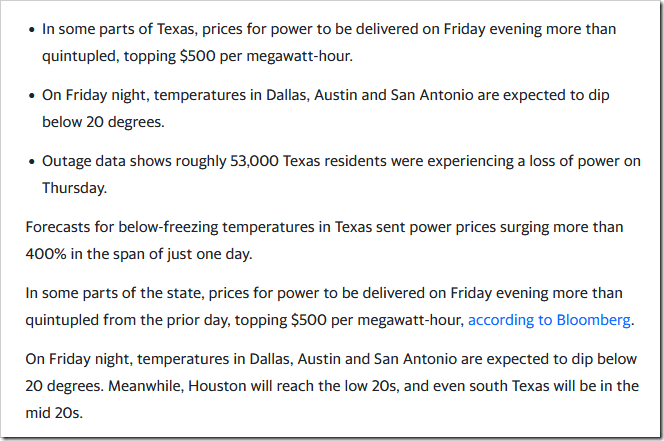Open the "according to Bloomberg" link

click(x=550, y=321)
